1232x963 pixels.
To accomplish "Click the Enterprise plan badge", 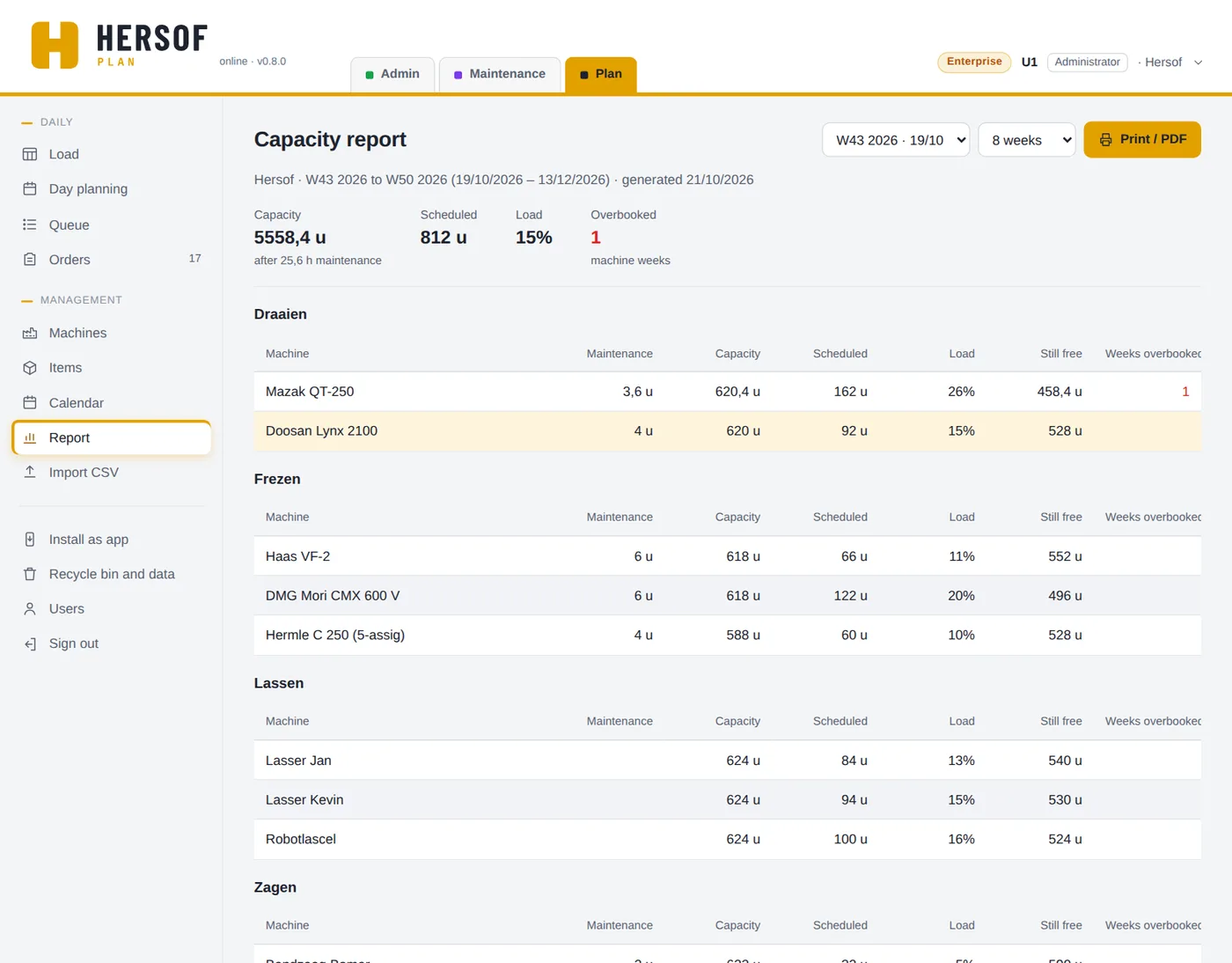I will tap(974, 62).
